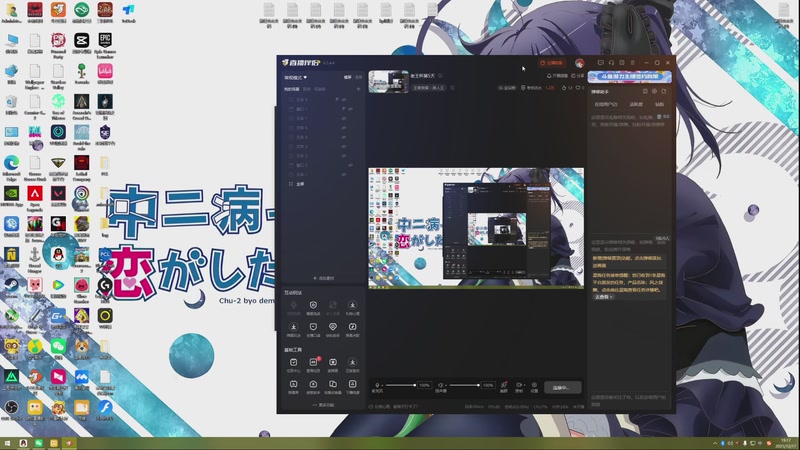Click the 去查看 link in notice
The image size is (800, 450).
(x=603, y=296)
